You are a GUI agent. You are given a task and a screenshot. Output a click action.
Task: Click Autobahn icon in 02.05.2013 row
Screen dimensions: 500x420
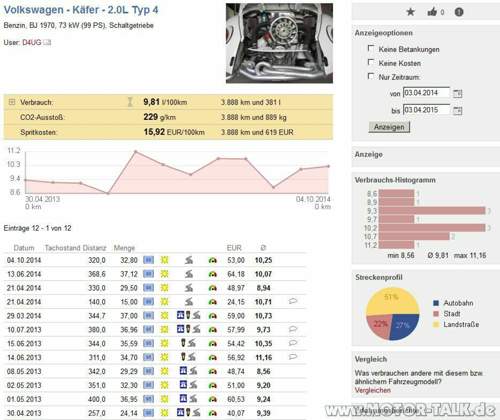coord(183,385)
